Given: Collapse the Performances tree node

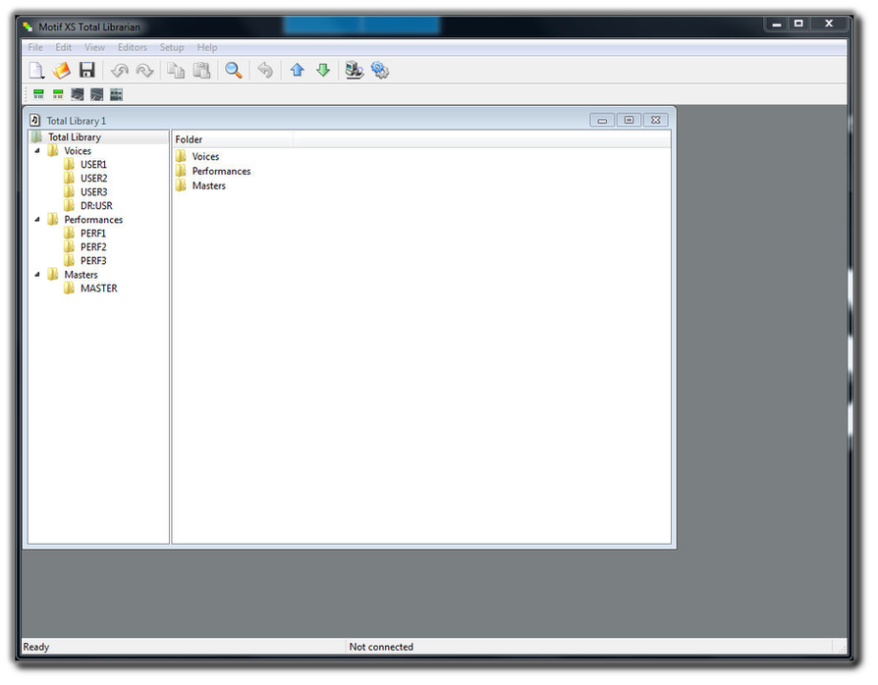Looking at the screenshot, I should click(38, 220).
